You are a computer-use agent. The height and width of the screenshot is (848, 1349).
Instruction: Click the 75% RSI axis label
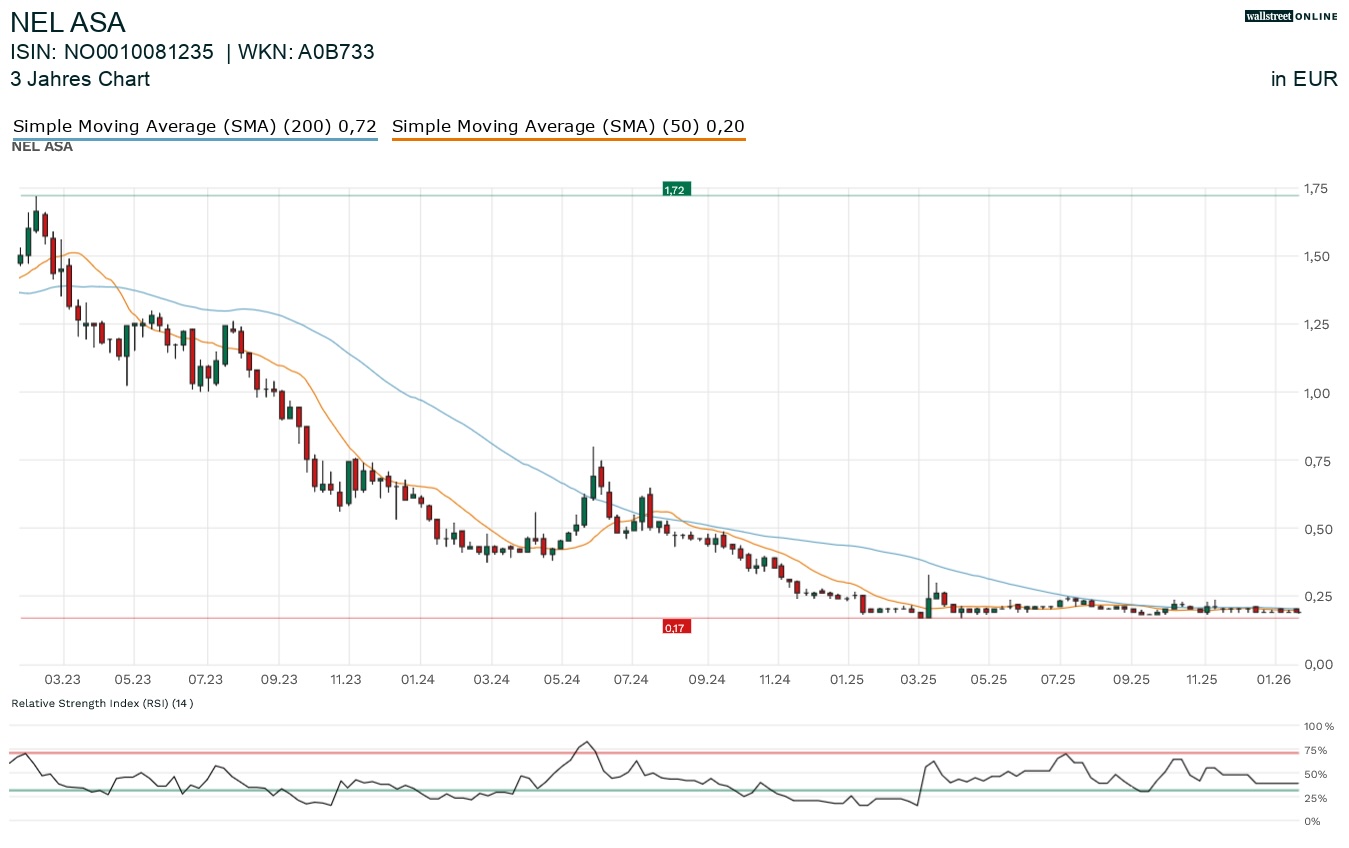point(1316,750)
